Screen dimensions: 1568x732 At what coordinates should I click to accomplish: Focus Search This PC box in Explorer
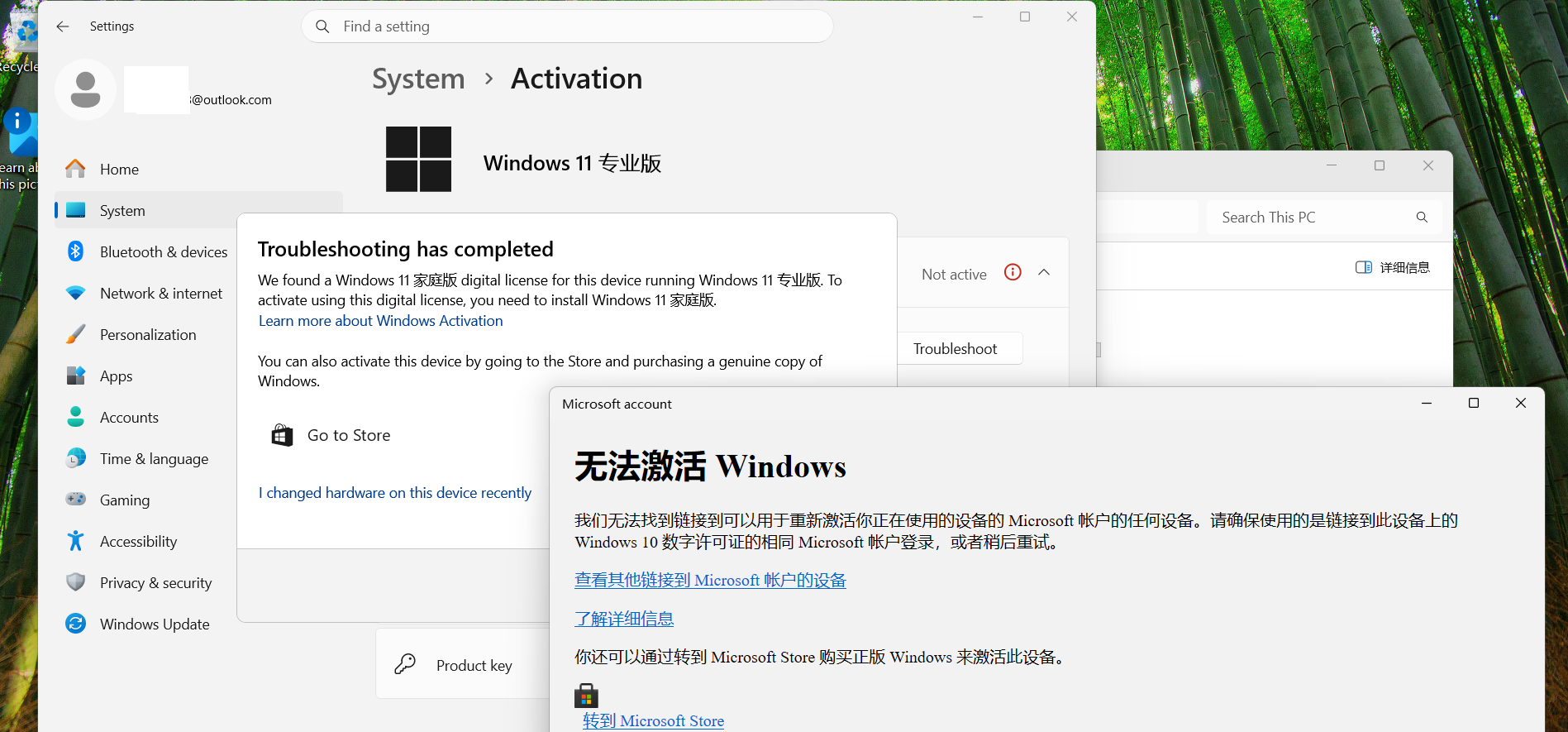point(1324,217)
